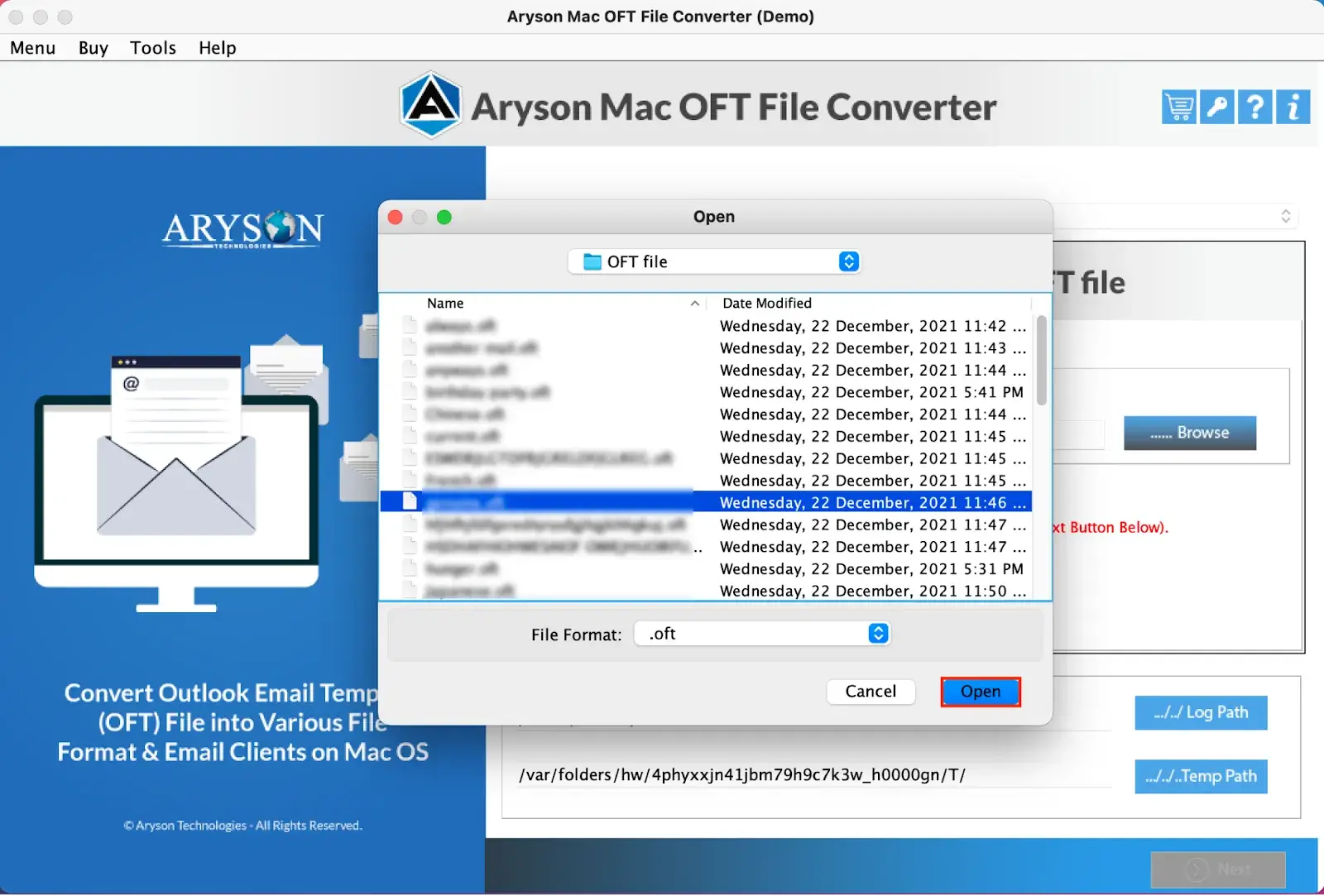This screenshot has height=896, width=1324.
Task: Sort by the Name column header
Action: [x=445, y=304]
